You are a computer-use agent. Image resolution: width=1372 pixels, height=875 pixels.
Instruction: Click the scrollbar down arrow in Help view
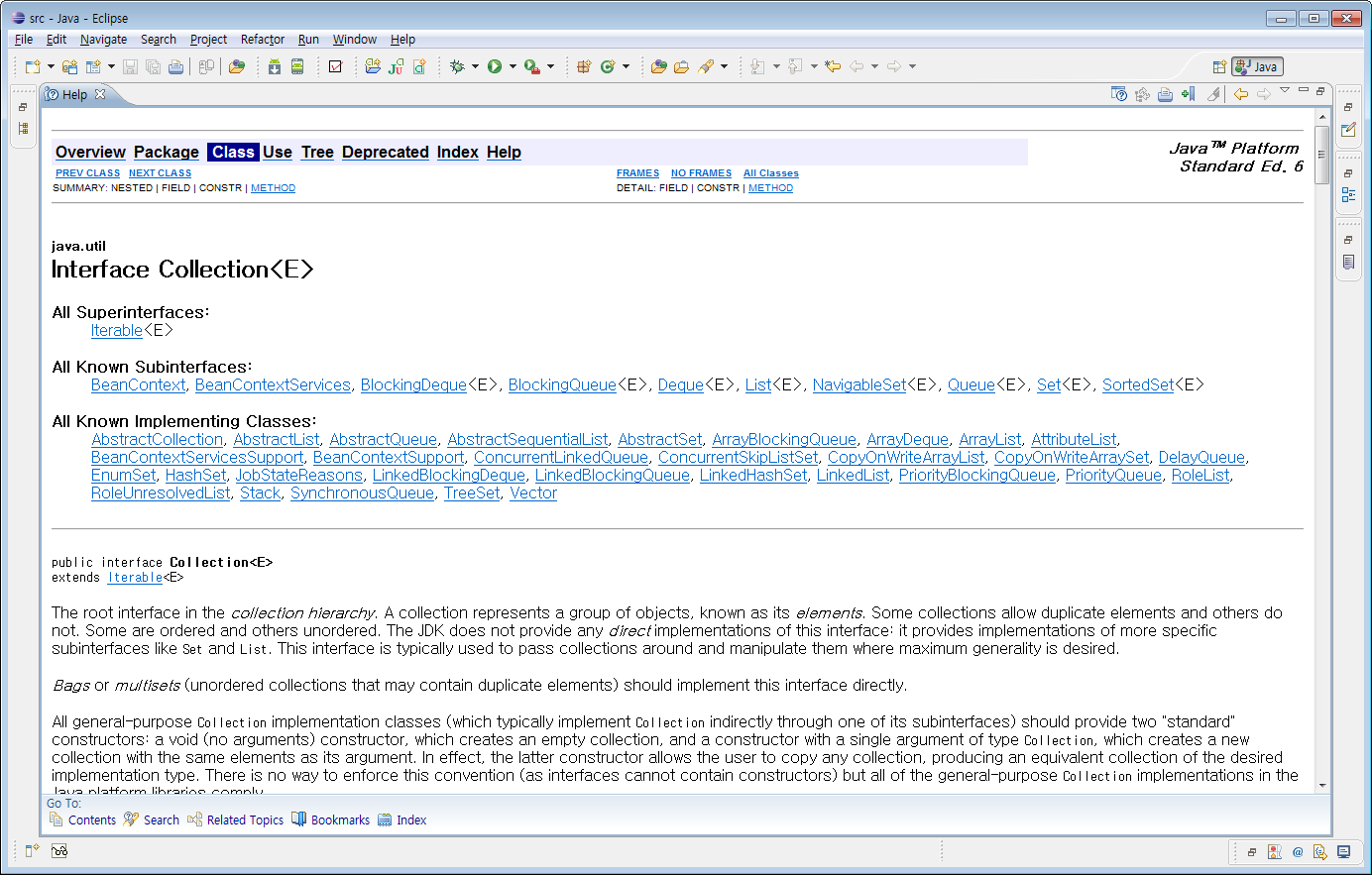[x=1321, y=785]
